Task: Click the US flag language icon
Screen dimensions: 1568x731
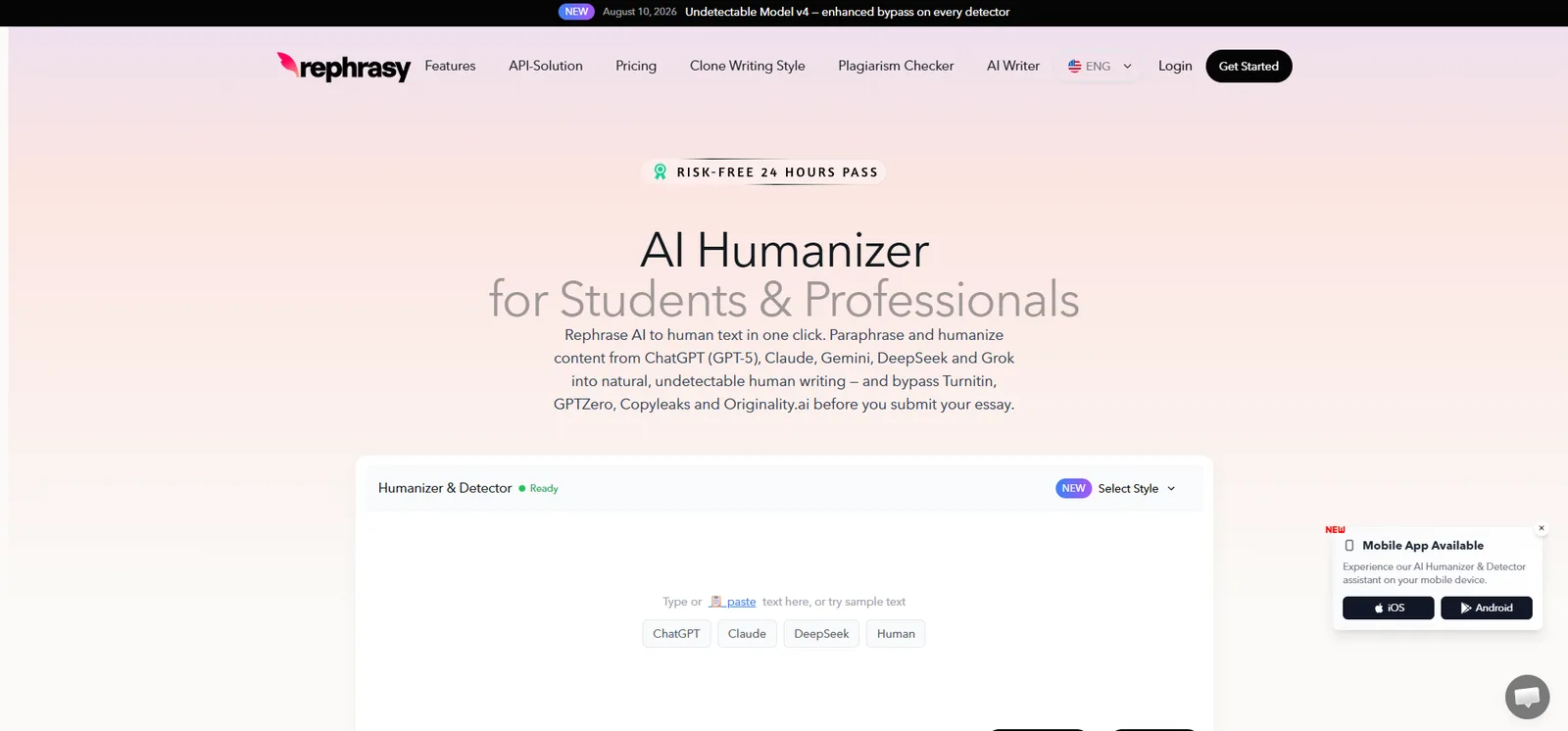Action: click(1074, 66)
